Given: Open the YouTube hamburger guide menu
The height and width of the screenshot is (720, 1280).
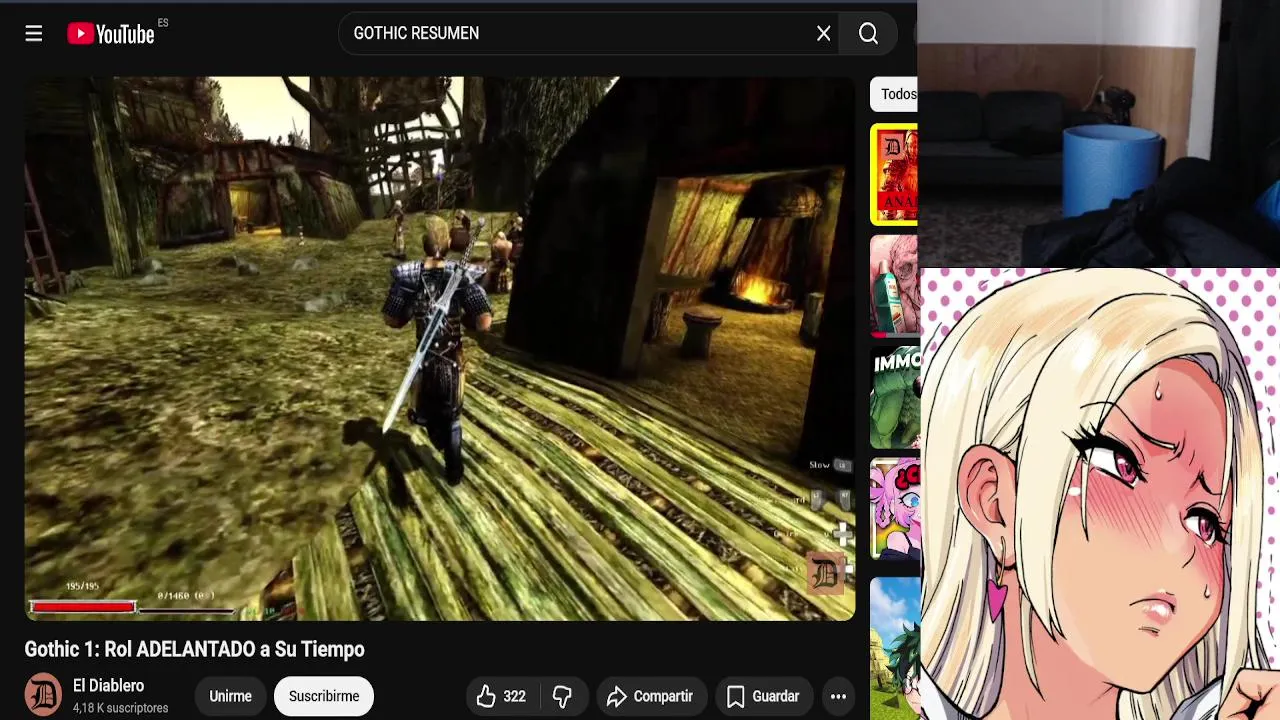Looking at the screenshot, I should 34,34.
